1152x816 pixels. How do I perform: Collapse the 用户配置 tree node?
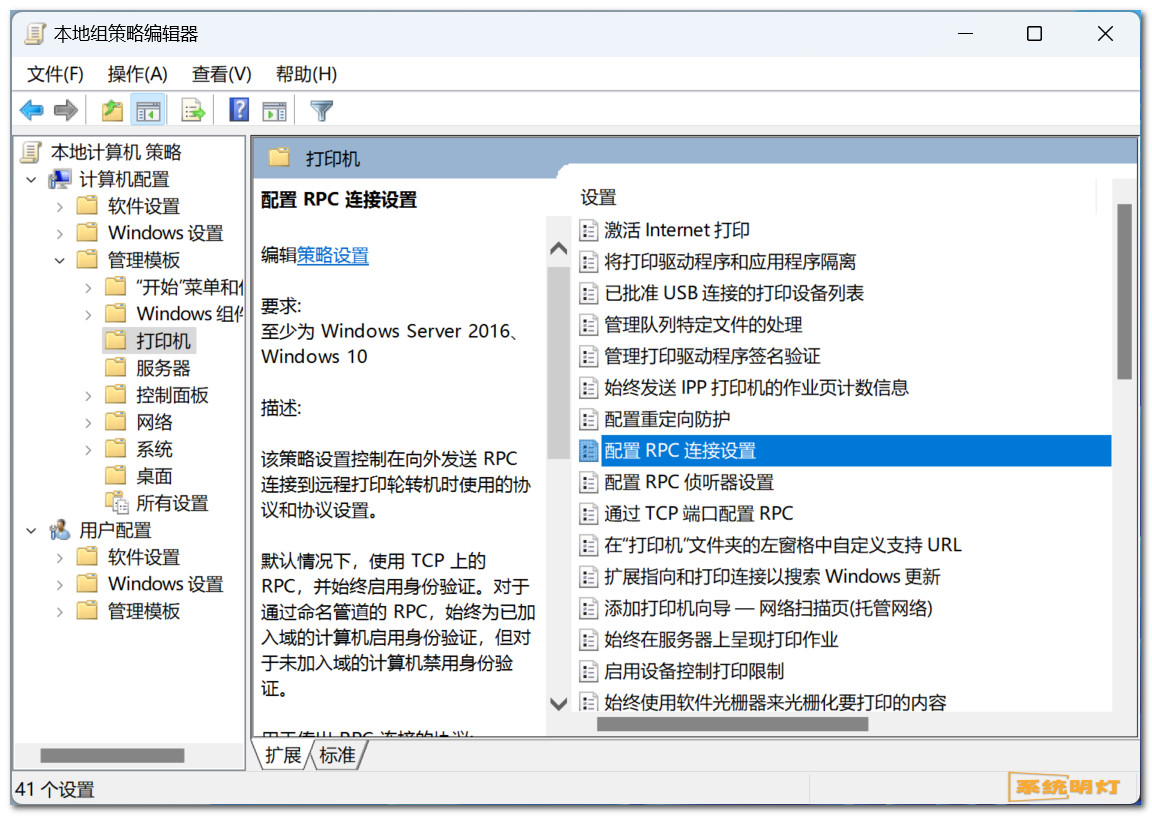click(x=31, y=530)
